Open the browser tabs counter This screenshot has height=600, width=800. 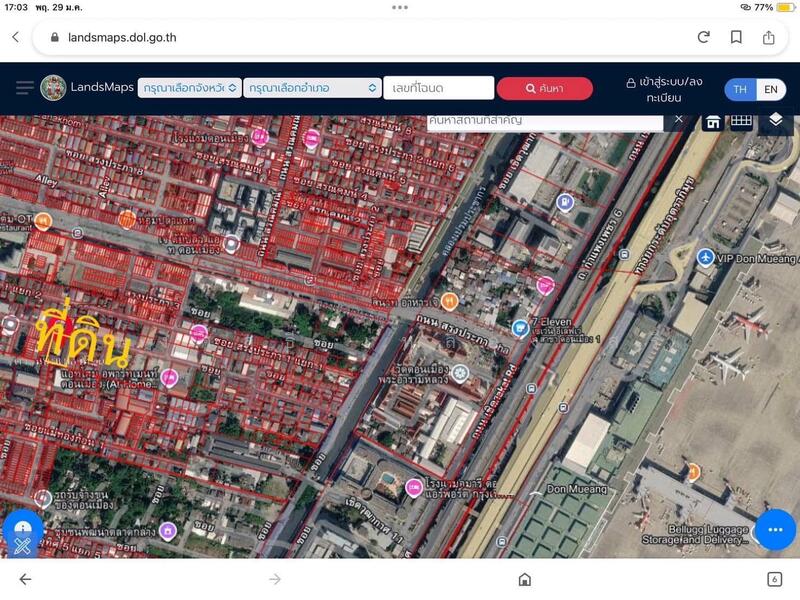pos(774,579)
